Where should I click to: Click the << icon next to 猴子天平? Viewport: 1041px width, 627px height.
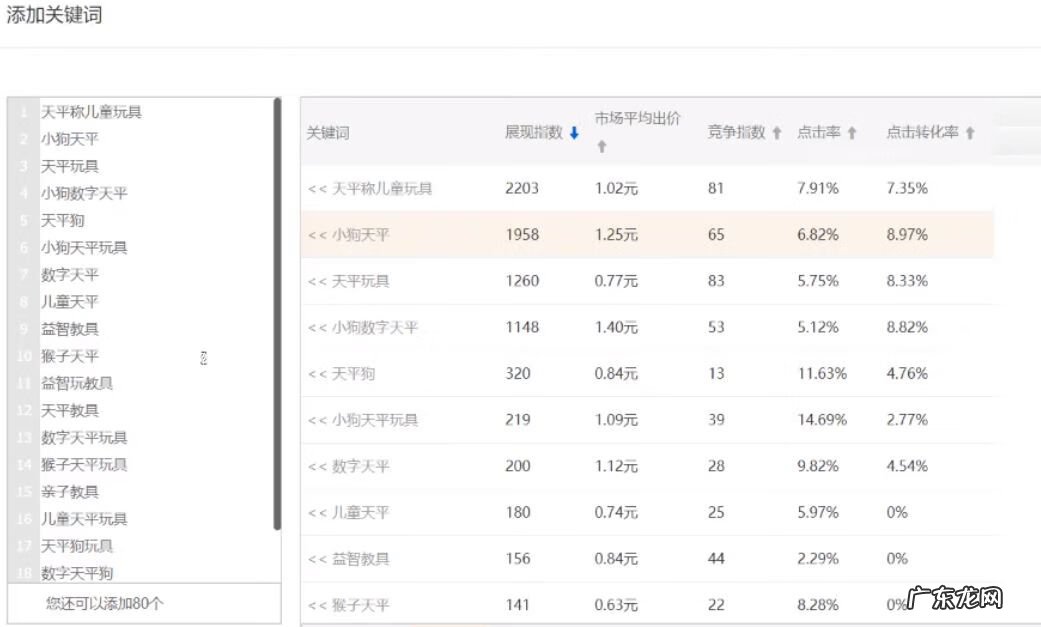click(x=317, y=604)
